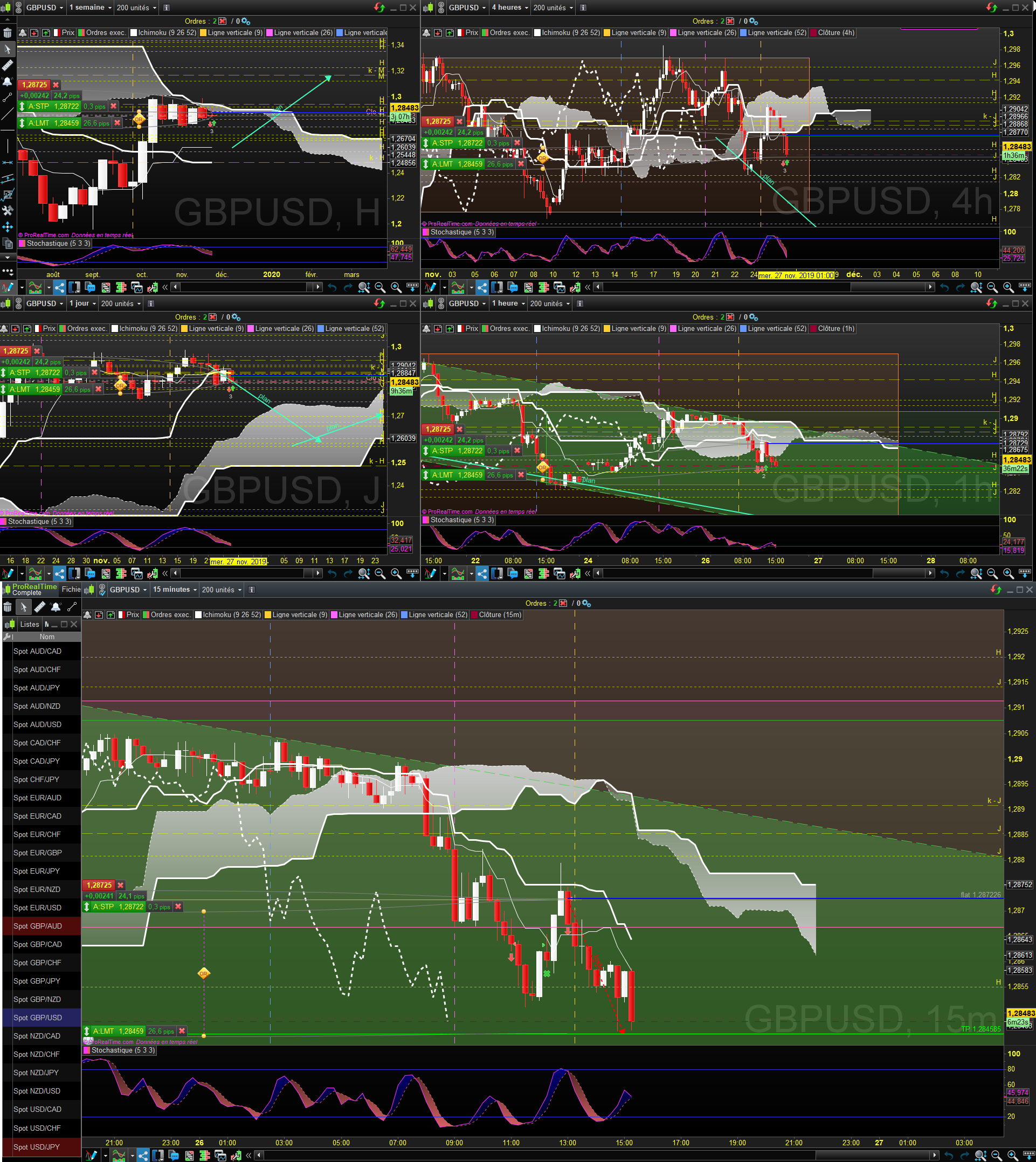Toggle Prix legend on the 15 minutes chart

pyautogui.click(x=129, y=614)
